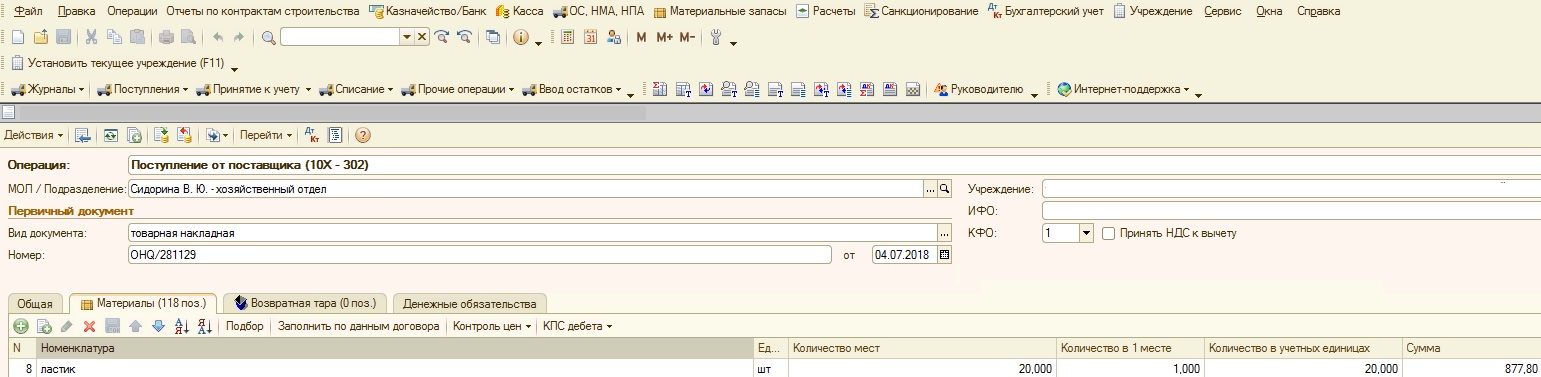
Task: Toggle the Принять НДС к вычету checkbox
Action: tap(1108, 233)
